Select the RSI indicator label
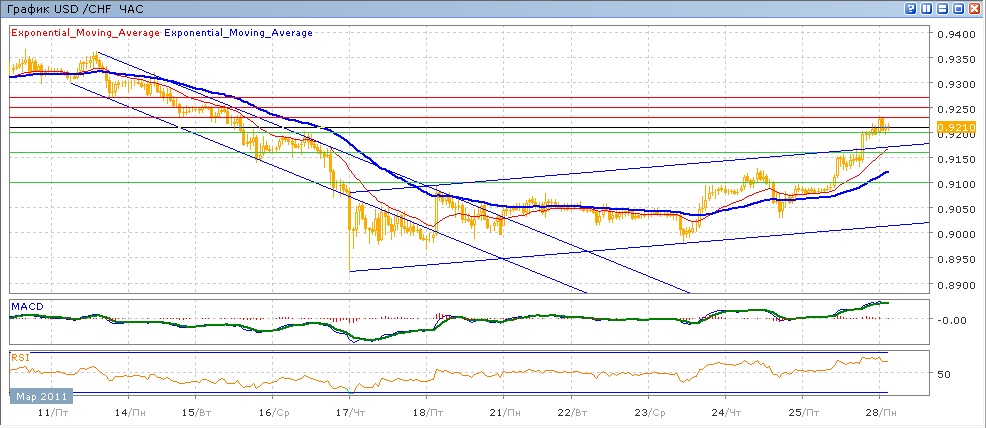986x428 pixels. click(20, 357)
